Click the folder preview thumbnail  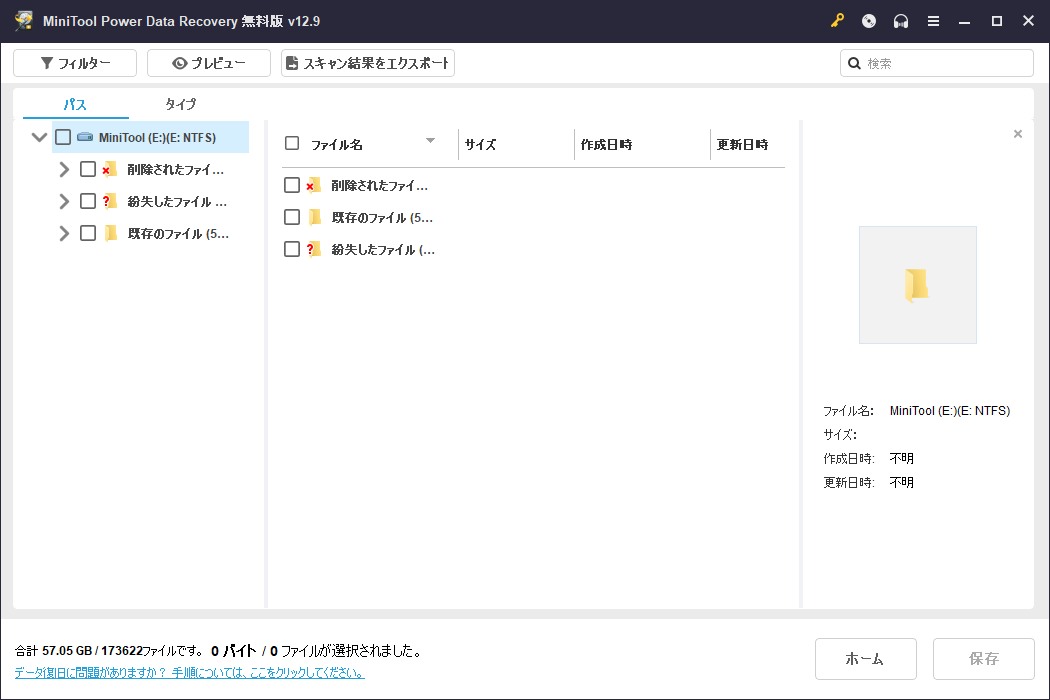click(x=917, y=285)
